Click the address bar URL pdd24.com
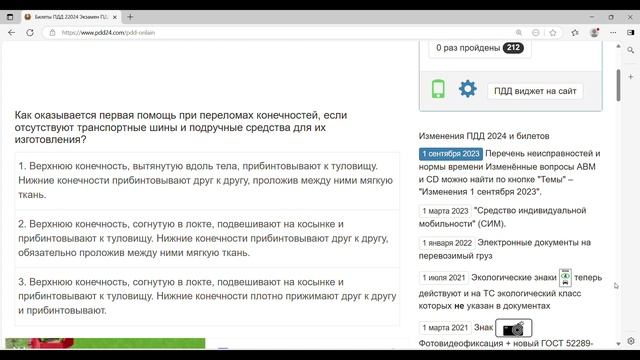The height and width of the screenshot is (360, 640). 108,33
